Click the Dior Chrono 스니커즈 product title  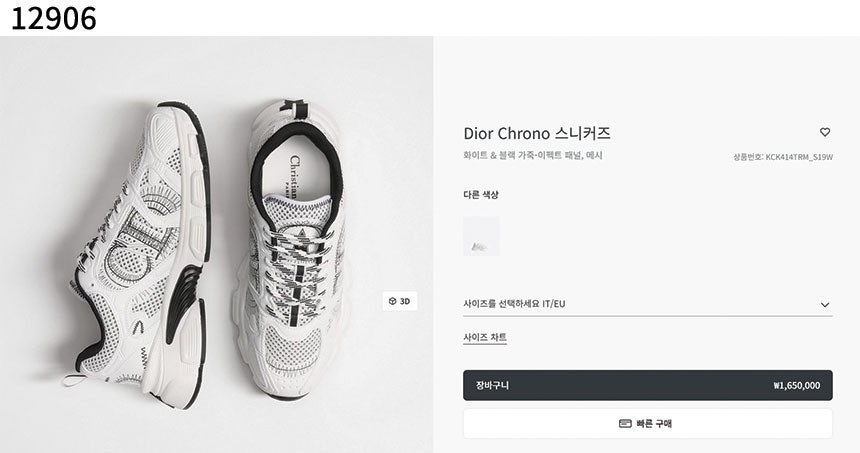pos(537,133)
